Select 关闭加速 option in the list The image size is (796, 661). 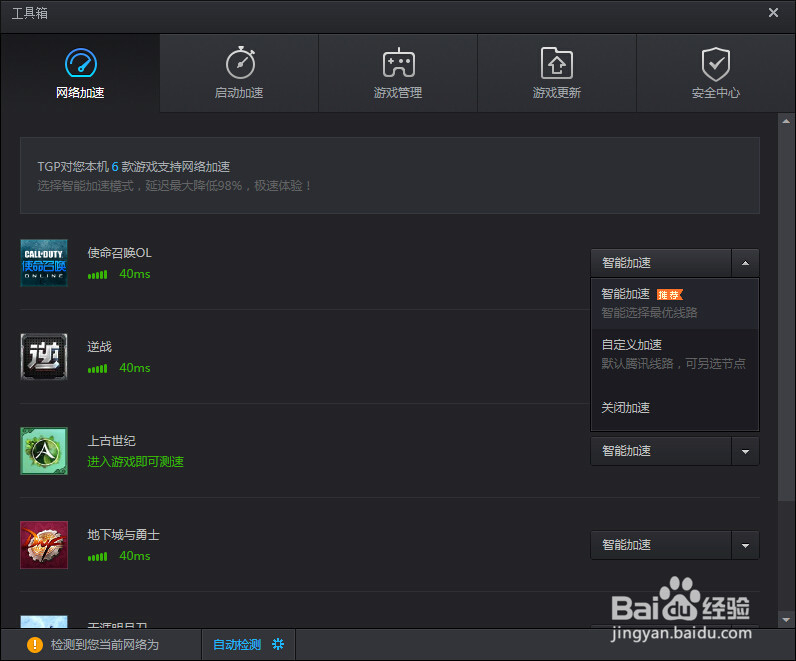tap(675, 408)
